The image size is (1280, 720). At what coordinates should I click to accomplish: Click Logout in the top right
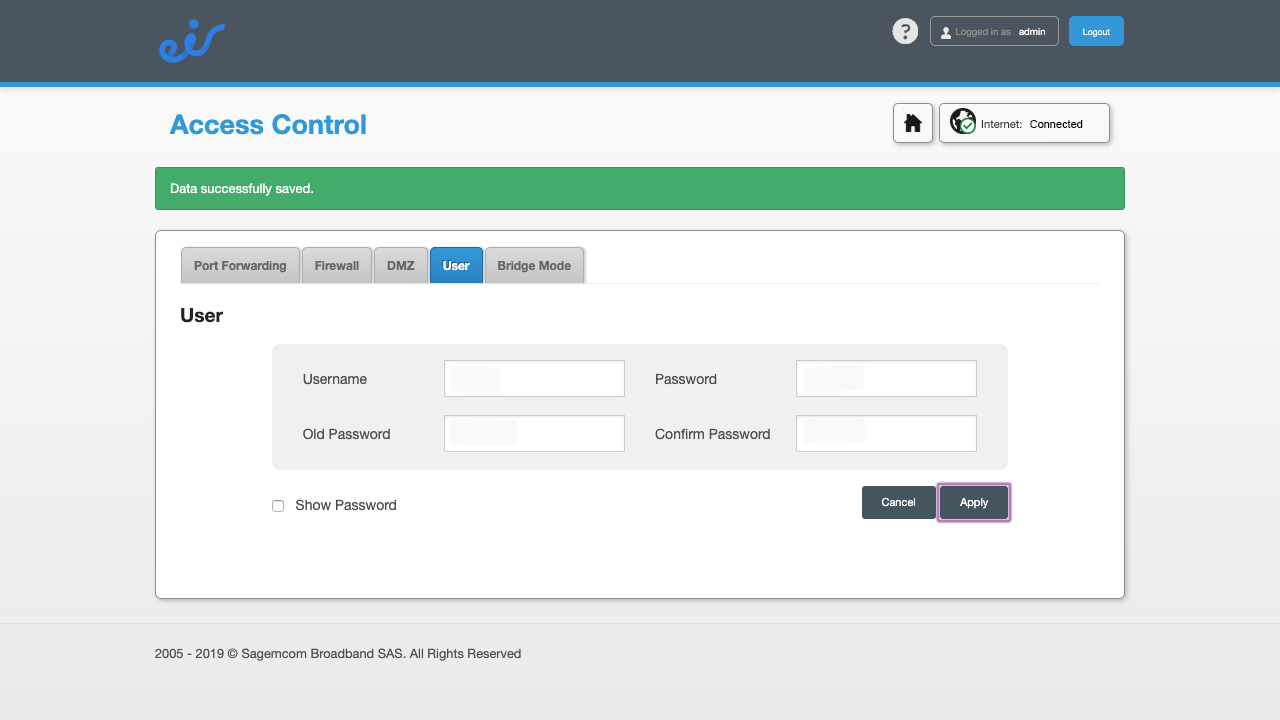tap(1096, 31)
